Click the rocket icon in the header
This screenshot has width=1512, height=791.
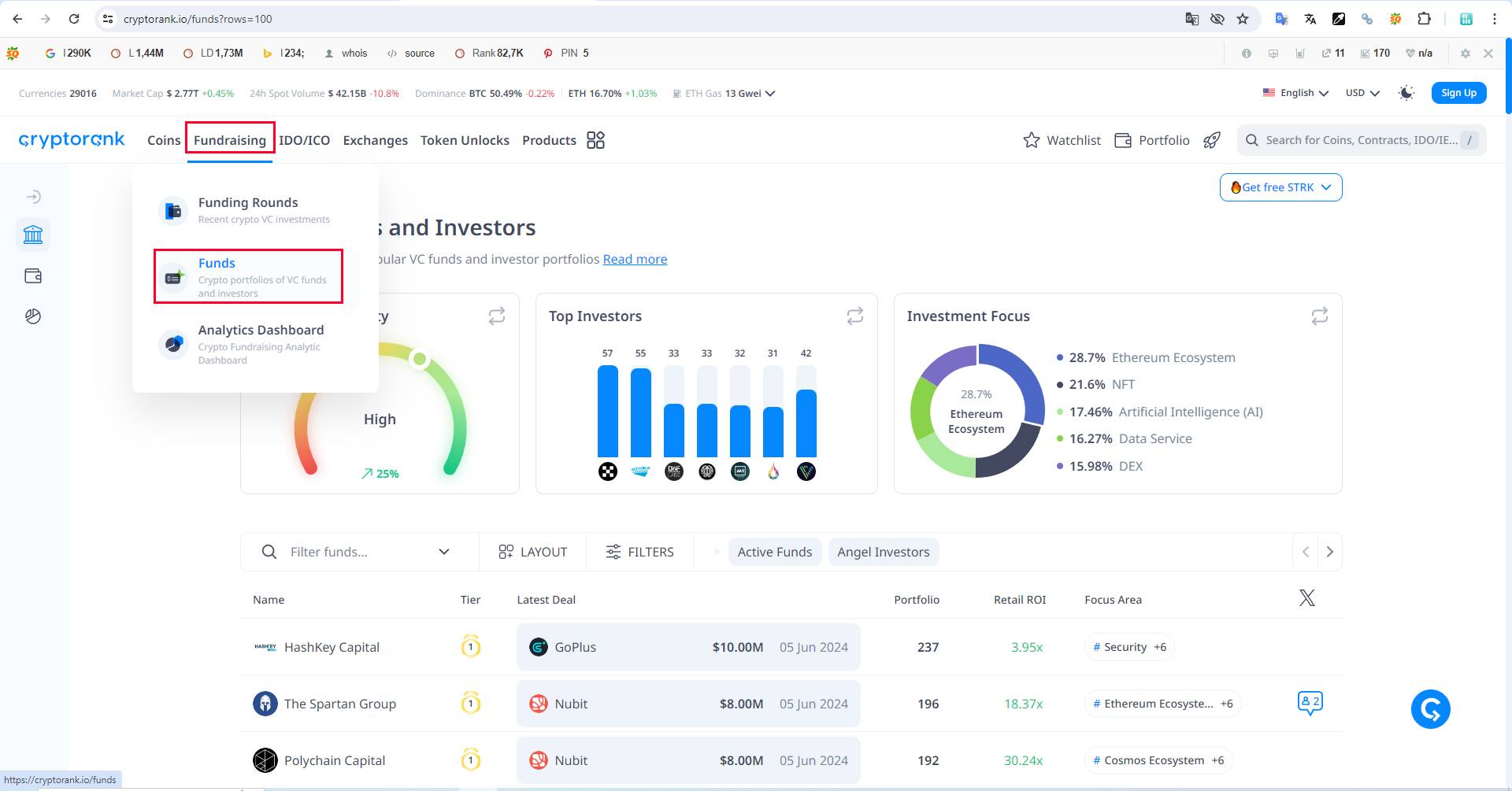pos(1212,140)
